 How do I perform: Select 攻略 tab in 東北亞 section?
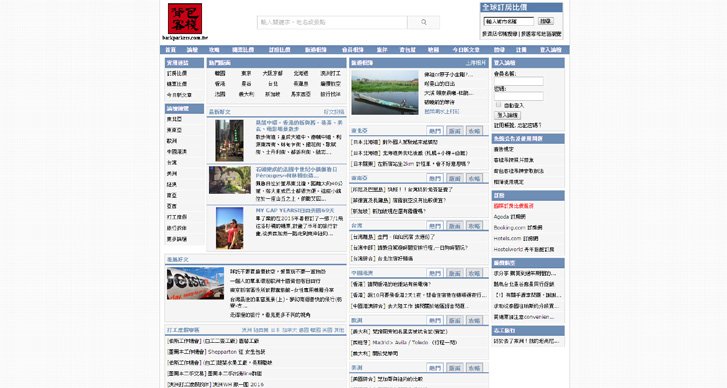(x=474, y=131)
